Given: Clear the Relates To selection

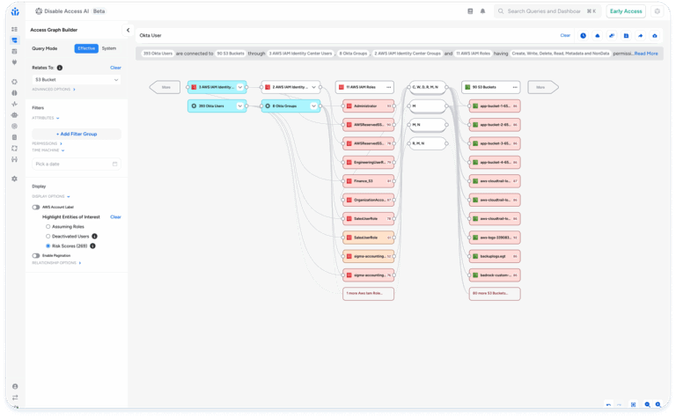Looking at the screenshot, I should [116, 68].
